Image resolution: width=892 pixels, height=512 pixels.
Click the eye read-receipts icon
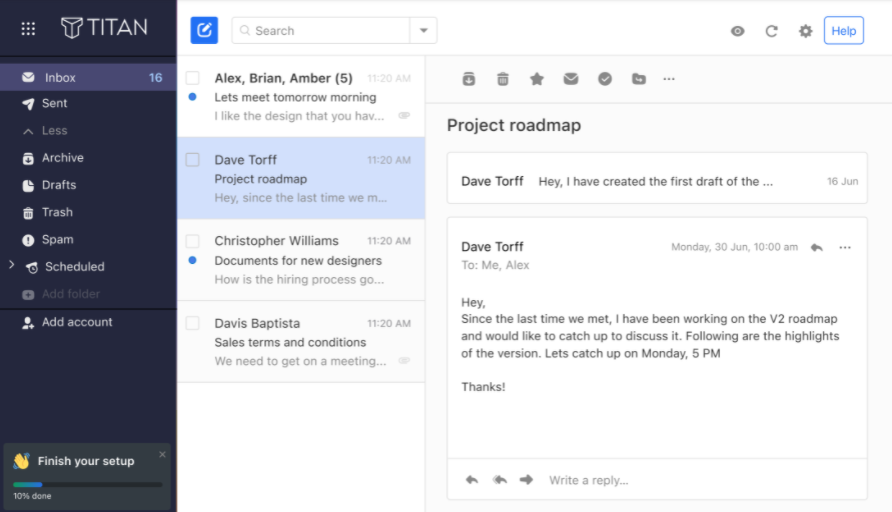point(737,31)
